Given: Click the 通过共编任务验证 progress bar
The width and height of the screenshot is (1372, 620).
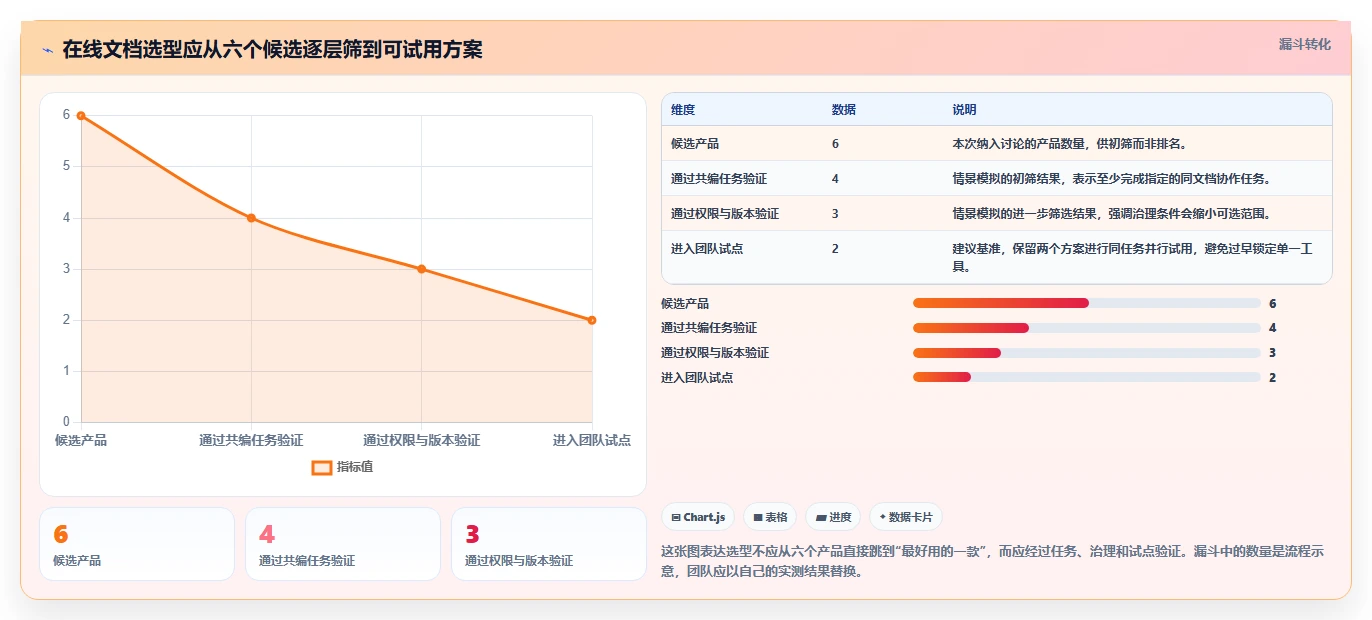Looking at the screenshot, I should (x=1086, y=328).
